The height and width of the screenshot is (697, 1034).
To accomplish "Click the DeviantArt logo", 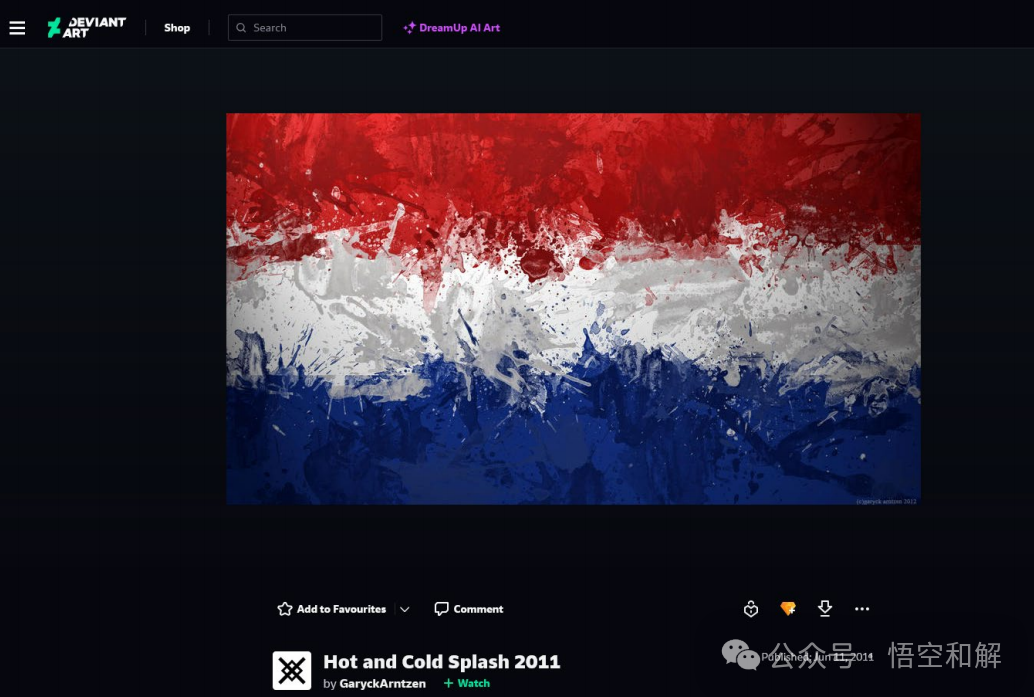I will point(86,28).
